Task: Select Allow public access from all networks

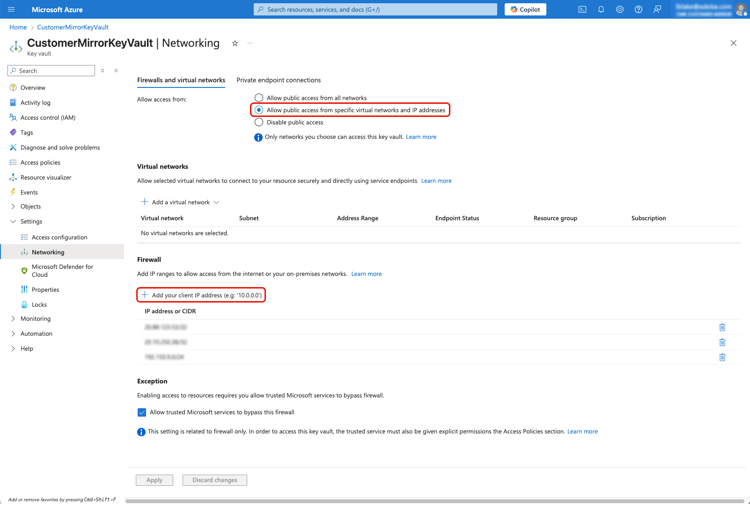Action: point(259,98)
